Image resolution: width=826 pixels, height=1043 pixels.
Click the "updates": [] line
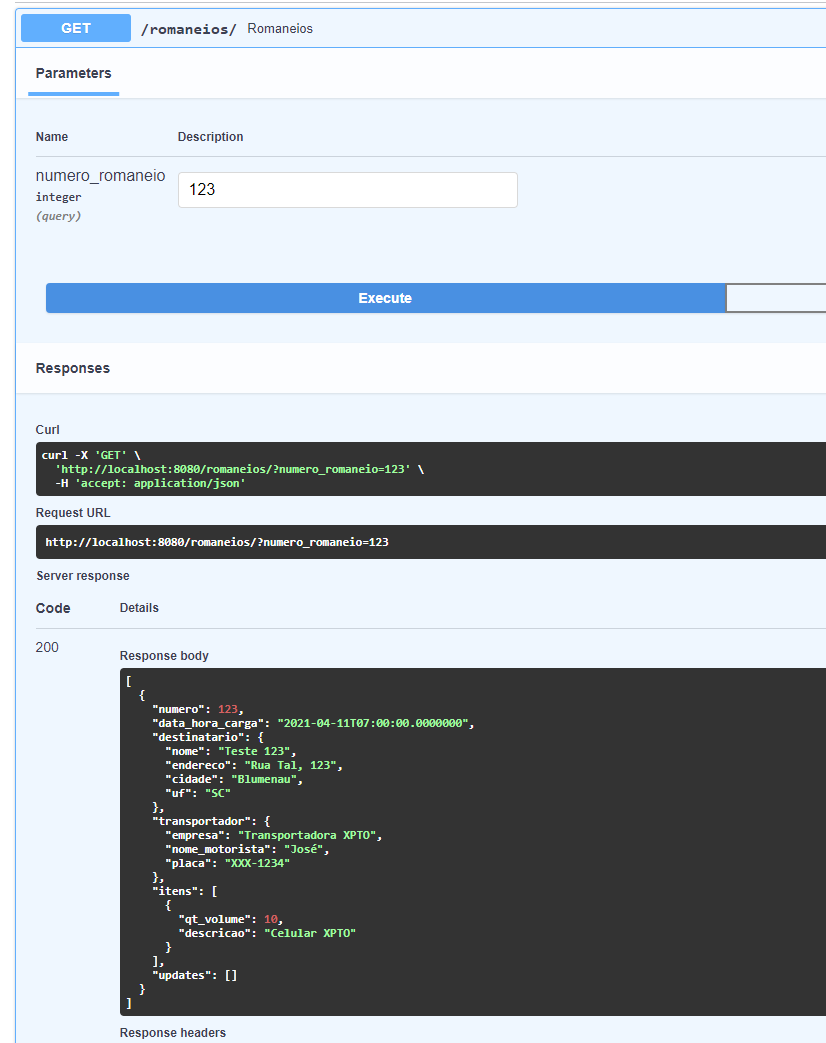click(194, 975)
